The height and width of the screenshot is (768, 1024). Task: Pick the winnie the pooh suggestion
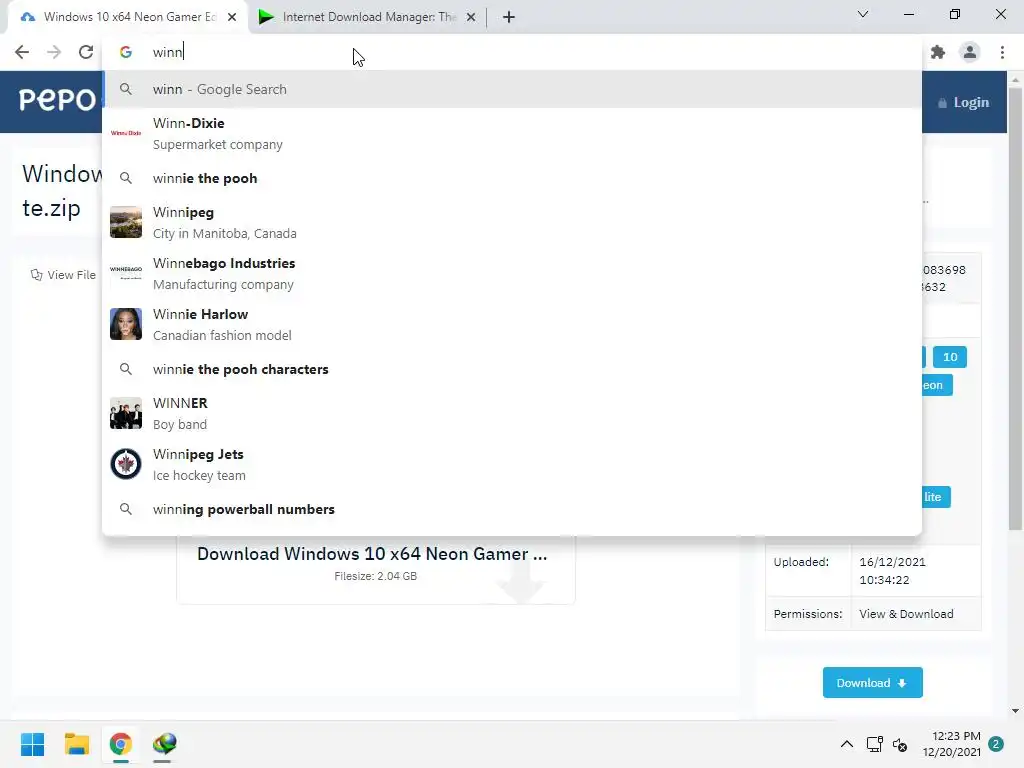tap(512, 178)
